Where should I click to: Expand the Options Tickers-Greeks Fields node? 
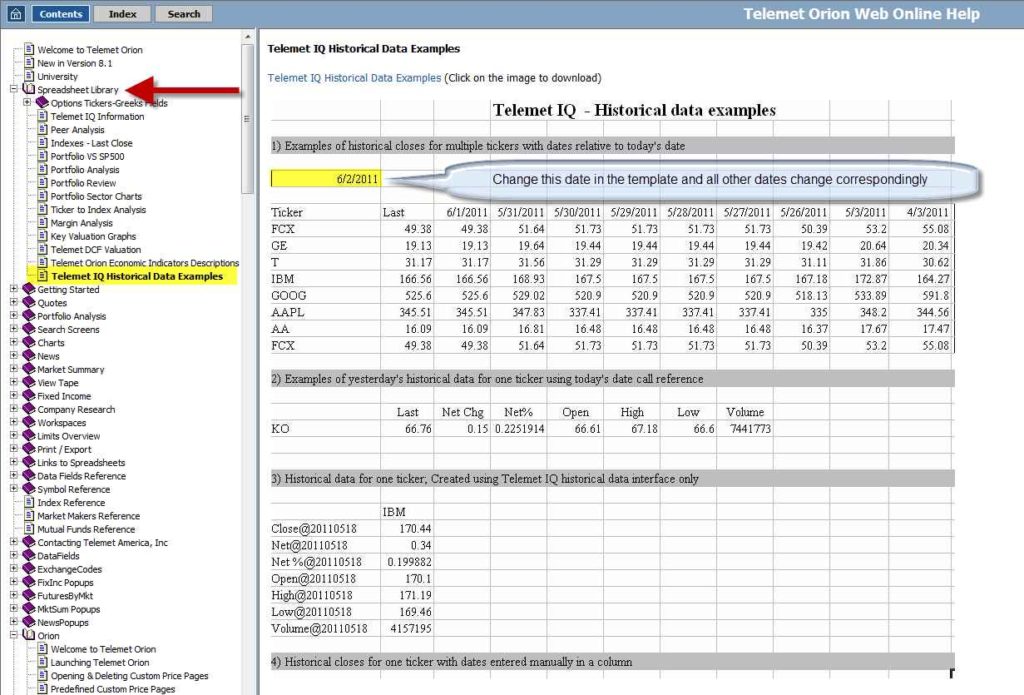click(x=27, y=103)
